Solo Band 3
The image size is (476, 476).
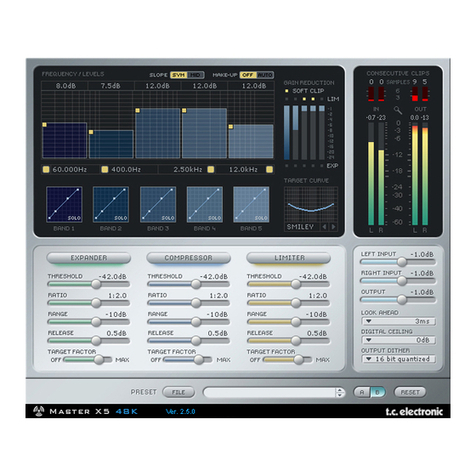point(168,218)
